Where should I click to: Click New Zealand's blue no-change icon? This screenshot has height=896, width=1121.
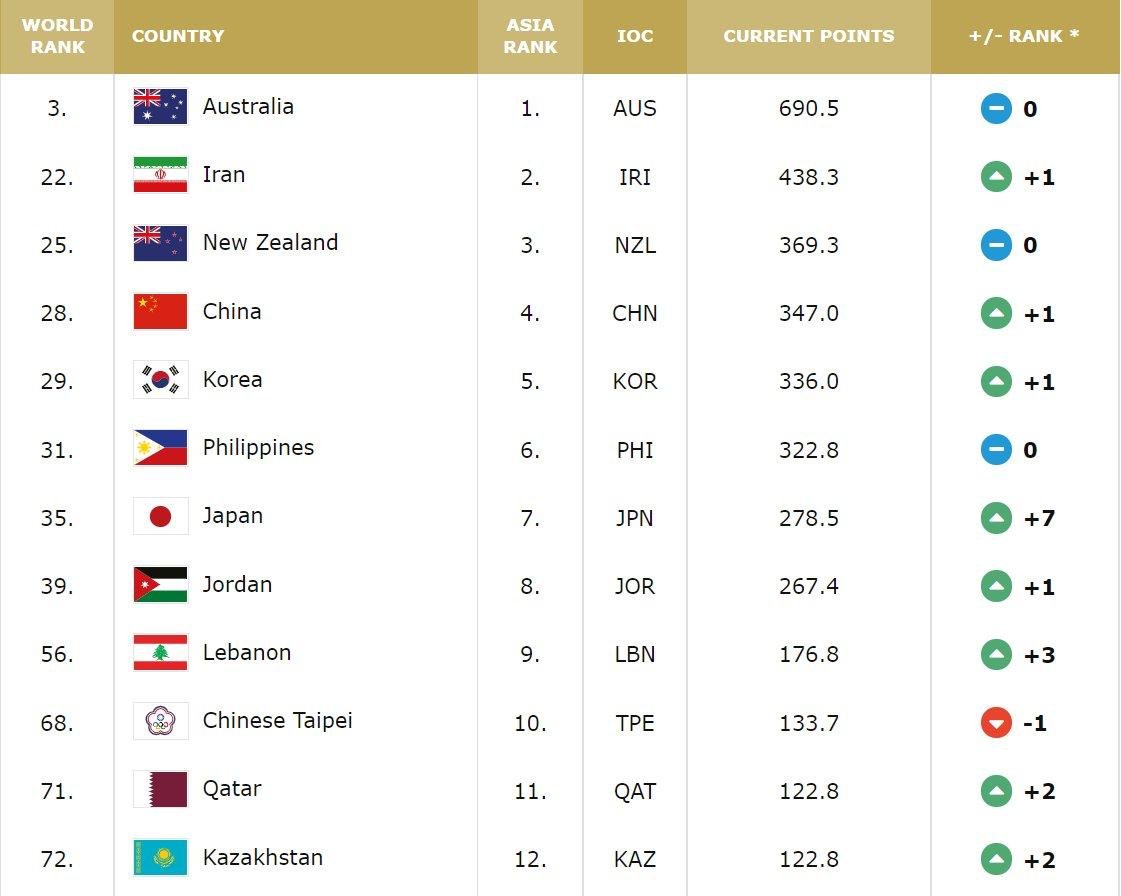coord(996,245)
